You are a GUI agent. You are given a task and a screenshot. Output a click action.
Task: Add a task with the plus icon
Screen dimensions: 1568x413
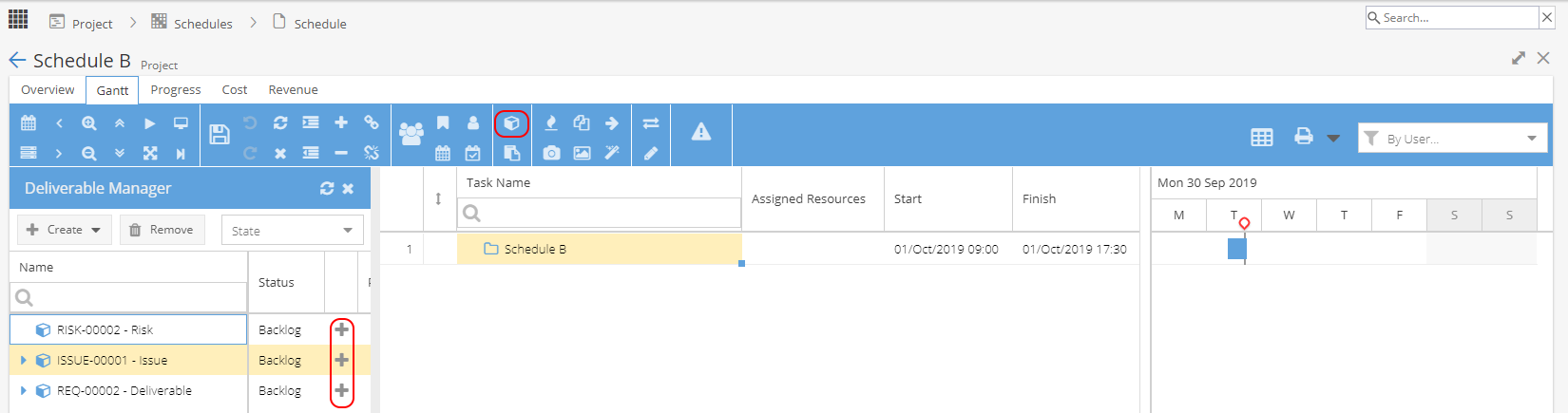pos(341,122)
